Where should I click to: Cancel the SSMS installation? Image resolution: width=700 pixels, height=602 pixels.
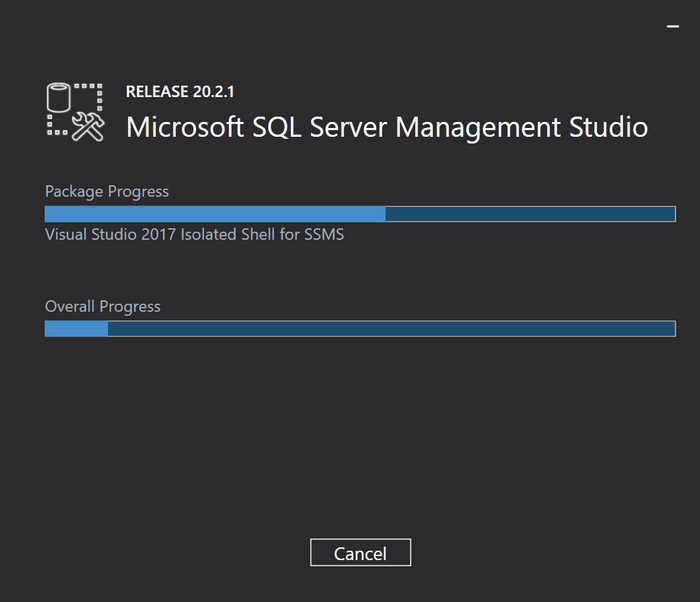(360, 553)
